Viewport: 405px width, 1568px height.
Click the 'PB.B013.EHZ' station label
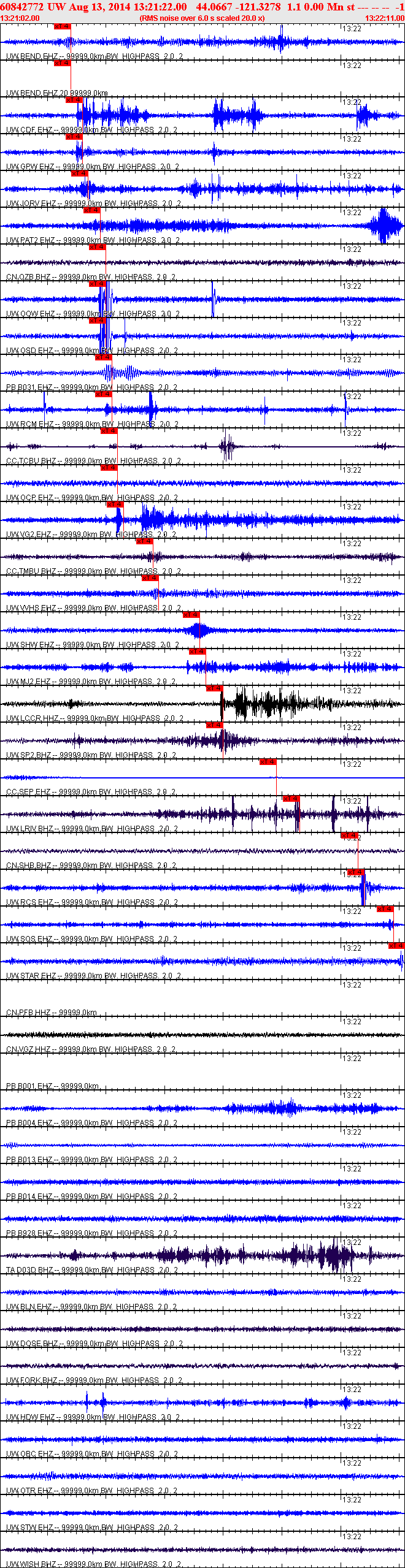tap(29, 1160)
